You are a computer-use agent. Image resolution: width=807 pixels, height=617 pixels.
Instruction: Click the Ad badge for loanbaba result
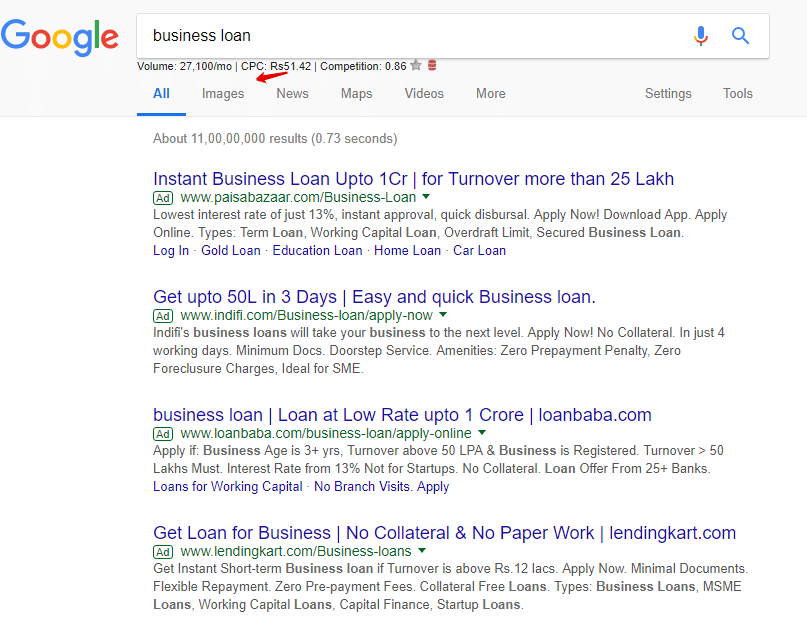coord(163,434)
